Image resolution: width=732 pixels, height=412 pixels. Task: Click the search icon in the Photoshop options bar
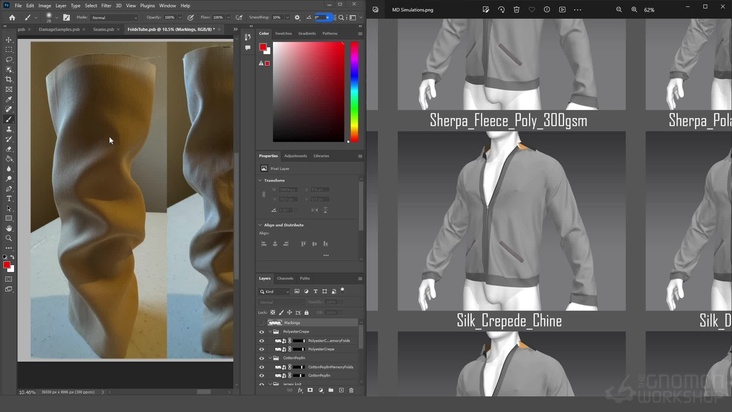(x=341, y=18)
